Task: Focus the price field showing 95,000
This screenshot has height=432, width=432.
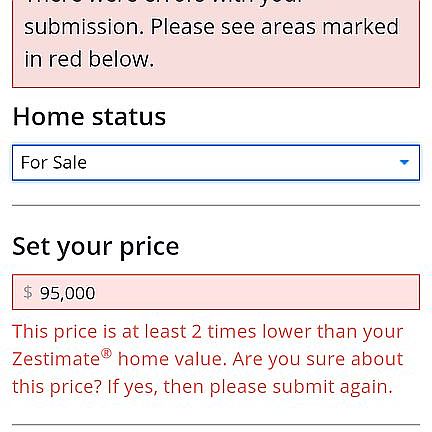Action: [x=216, y=292]
